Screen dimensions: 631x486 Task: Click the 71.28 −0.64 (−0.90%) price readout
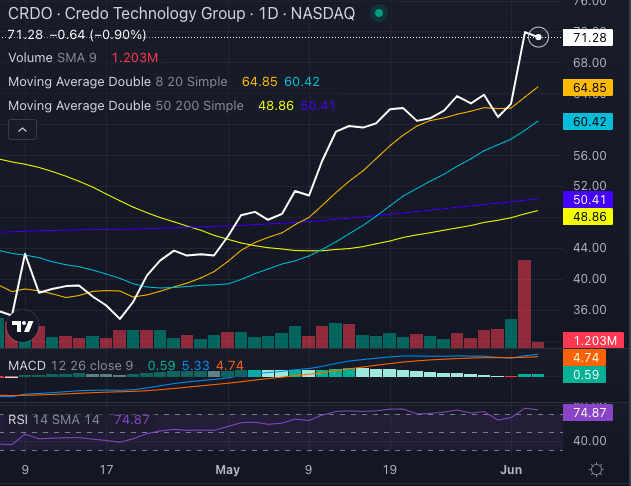[x=77, y=35]
